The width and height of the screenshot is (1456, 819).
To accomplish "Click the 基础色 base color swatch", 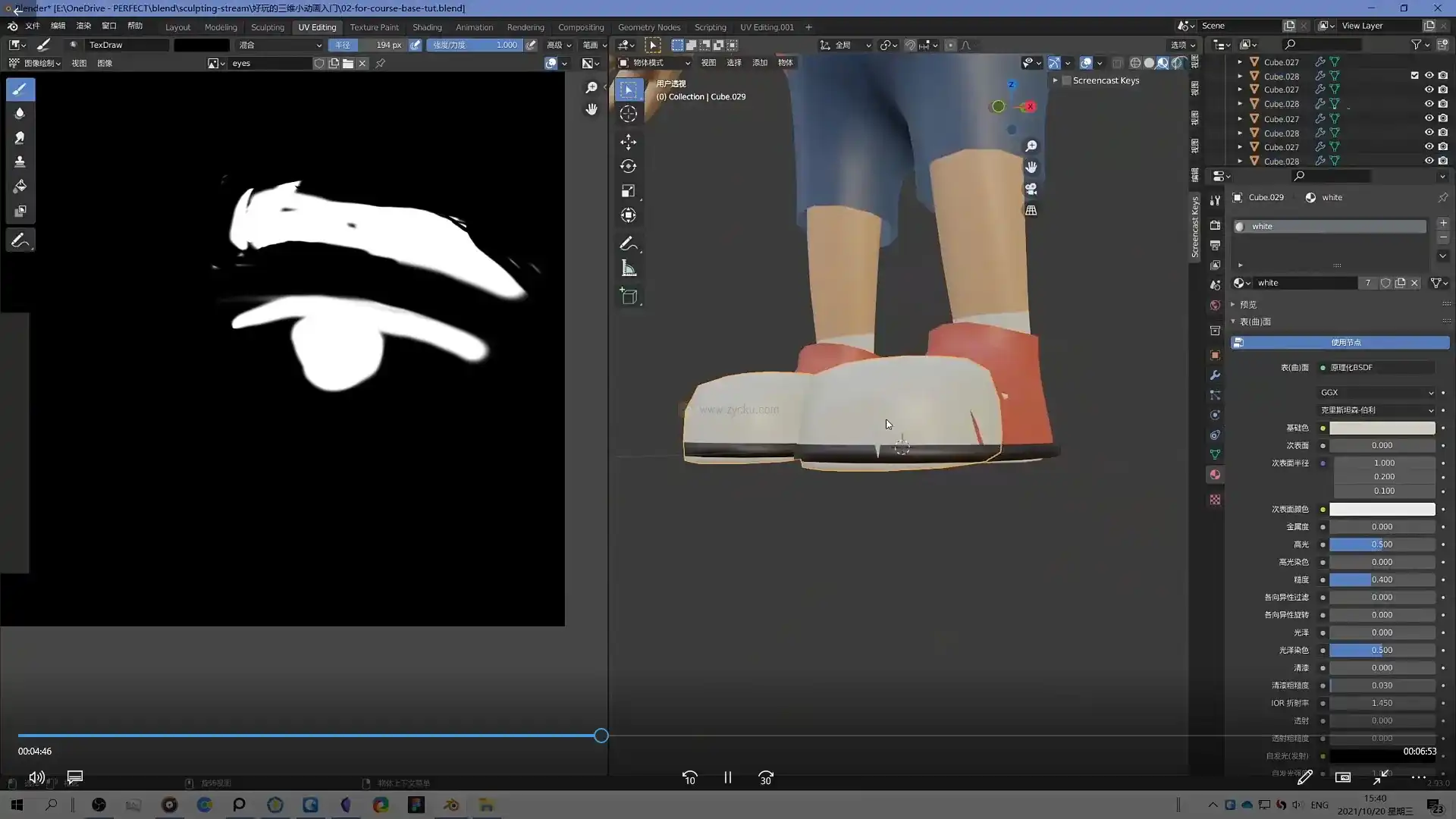I will pos(1382,428).
